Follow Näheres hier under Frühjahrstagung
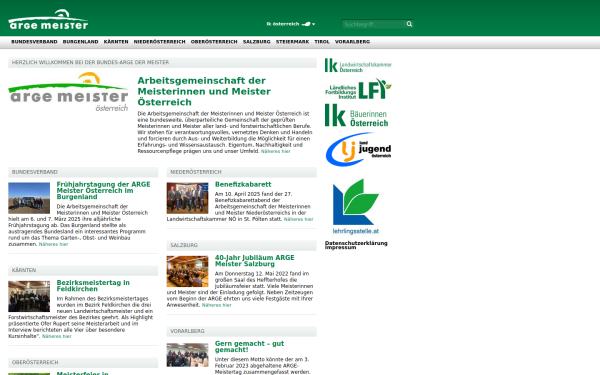The height and width of the screenshot is (375, 600). tap(54, 245)
